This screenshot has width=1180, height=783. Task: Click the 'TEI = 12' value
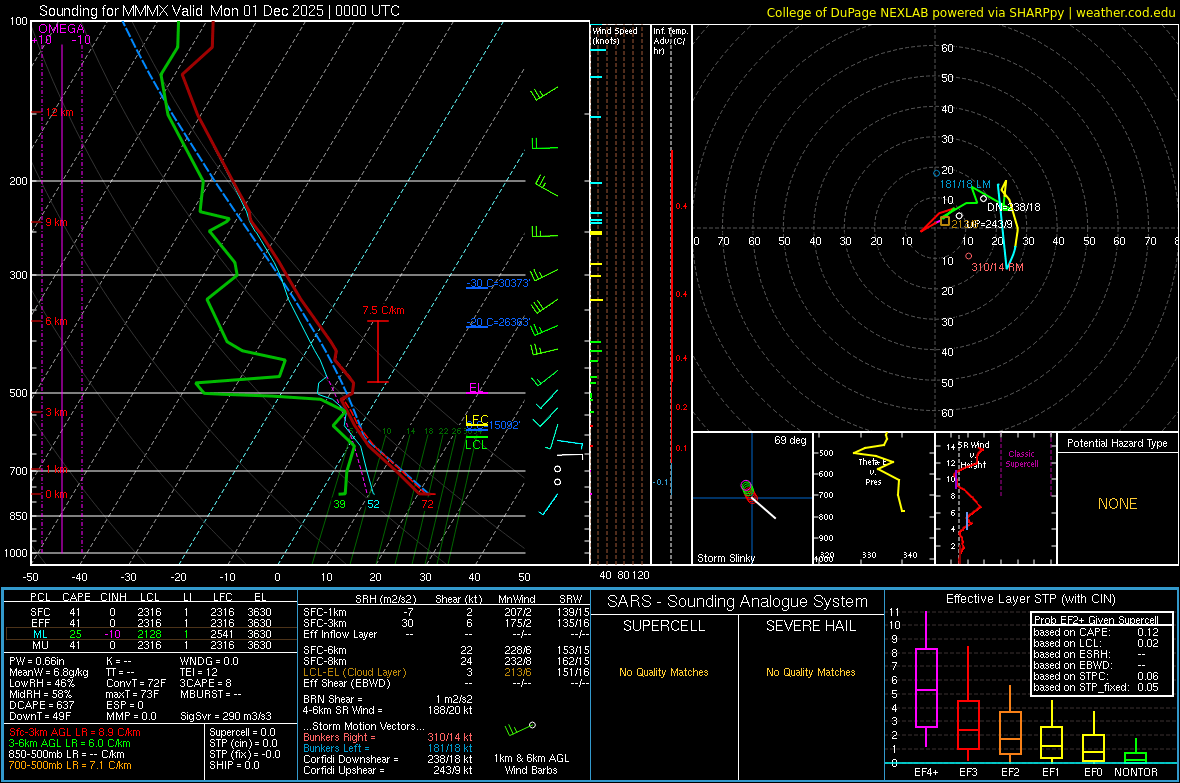199,672
